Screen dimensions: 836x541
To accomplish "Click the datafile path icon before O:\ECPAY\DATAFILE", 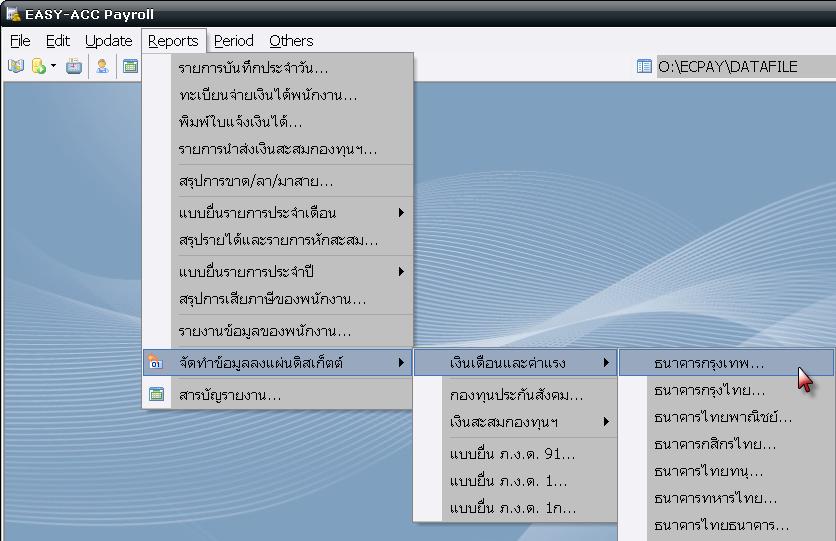I will pos(644,67).
